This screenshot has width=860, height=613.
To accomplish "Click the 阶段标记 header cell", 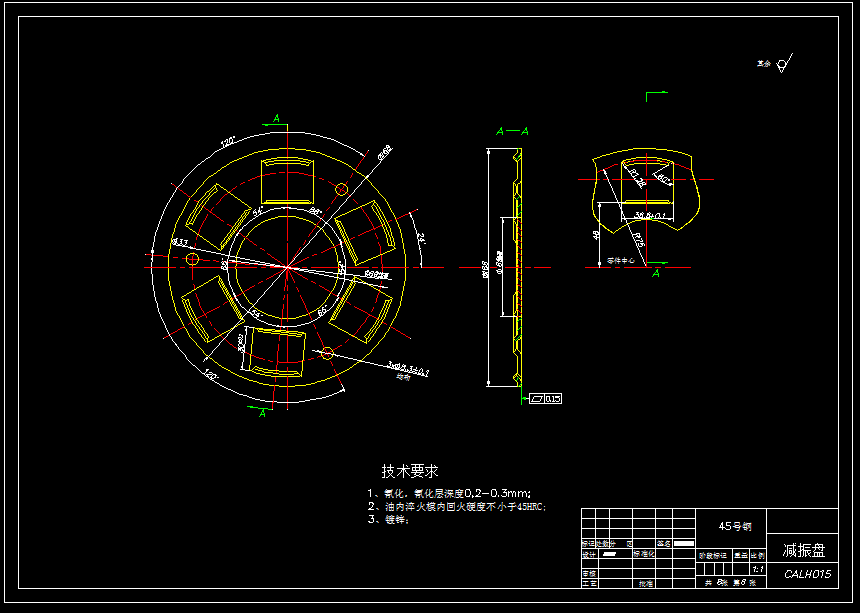I will pos(713,555).
